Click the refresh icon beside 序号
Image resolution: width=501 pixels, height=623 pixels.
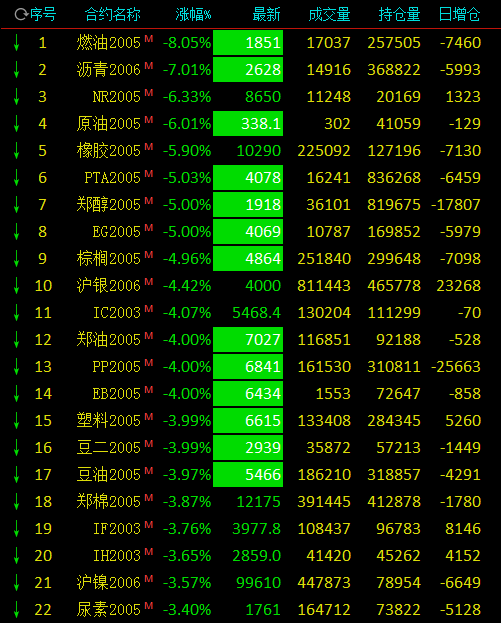[x=21, y=15]
